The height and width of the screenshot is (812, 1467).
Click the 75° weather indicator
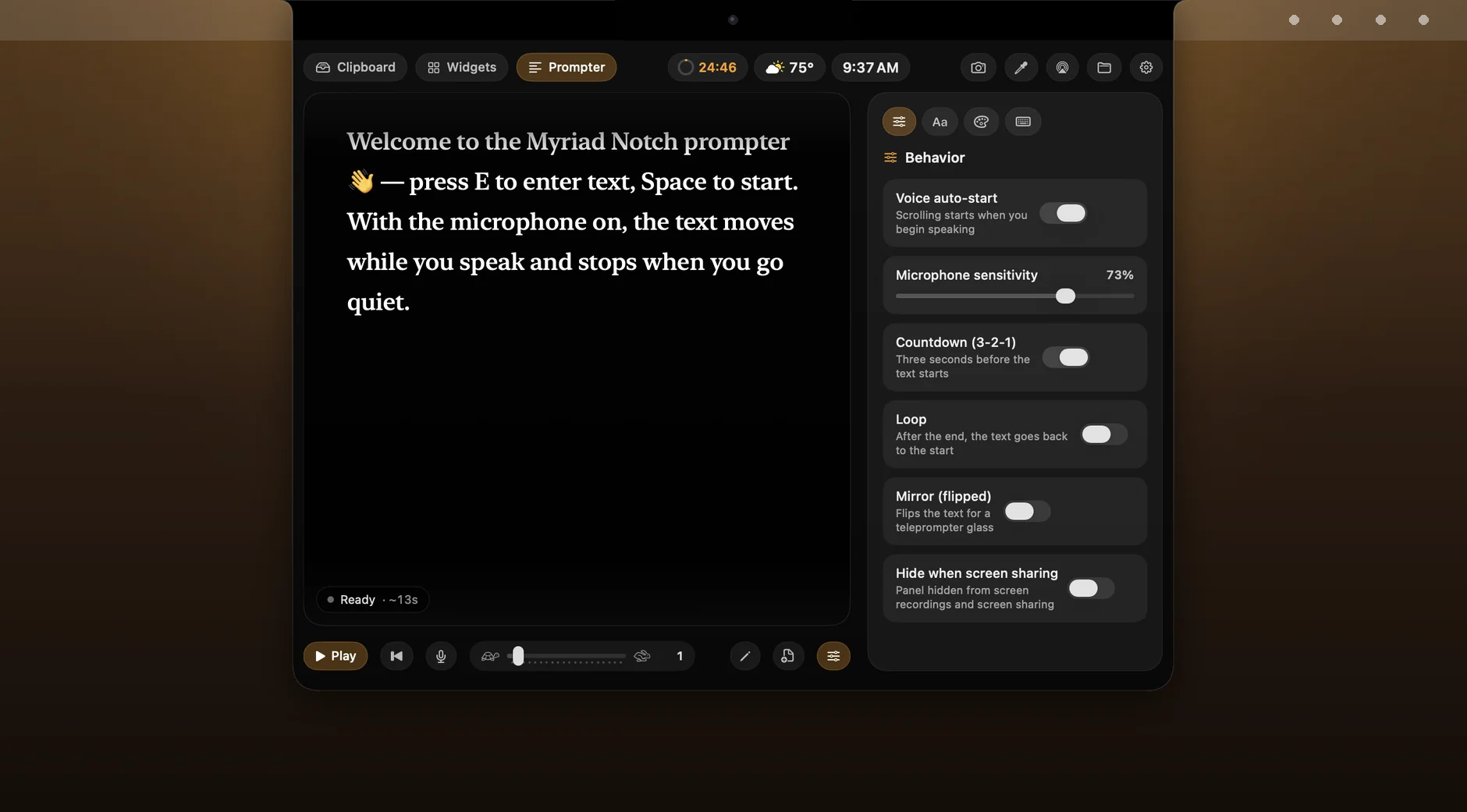click(789, 67)
